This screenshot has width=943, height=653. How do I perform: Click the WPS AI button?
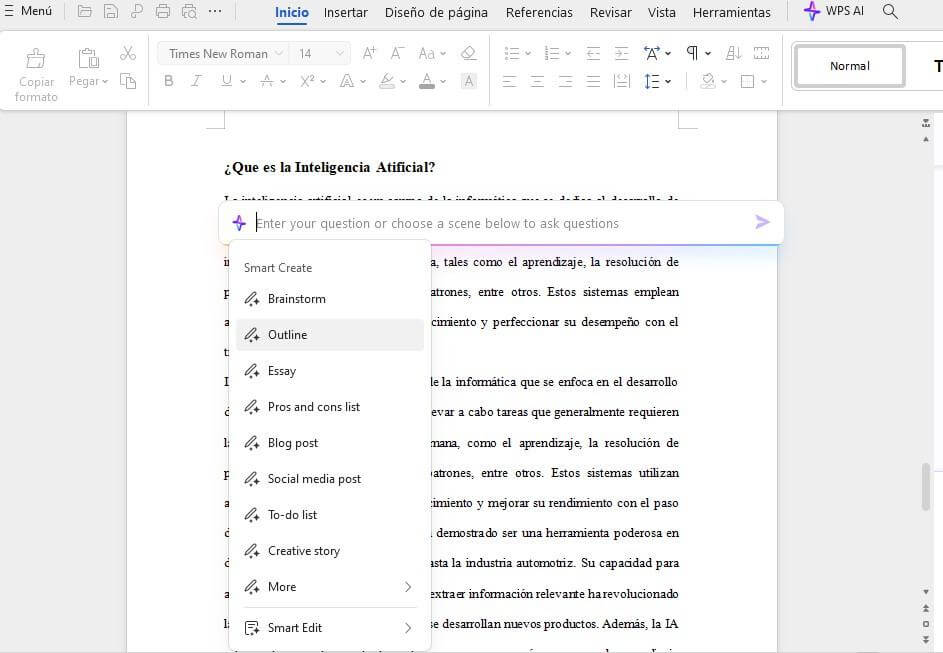tap(834, 12)
